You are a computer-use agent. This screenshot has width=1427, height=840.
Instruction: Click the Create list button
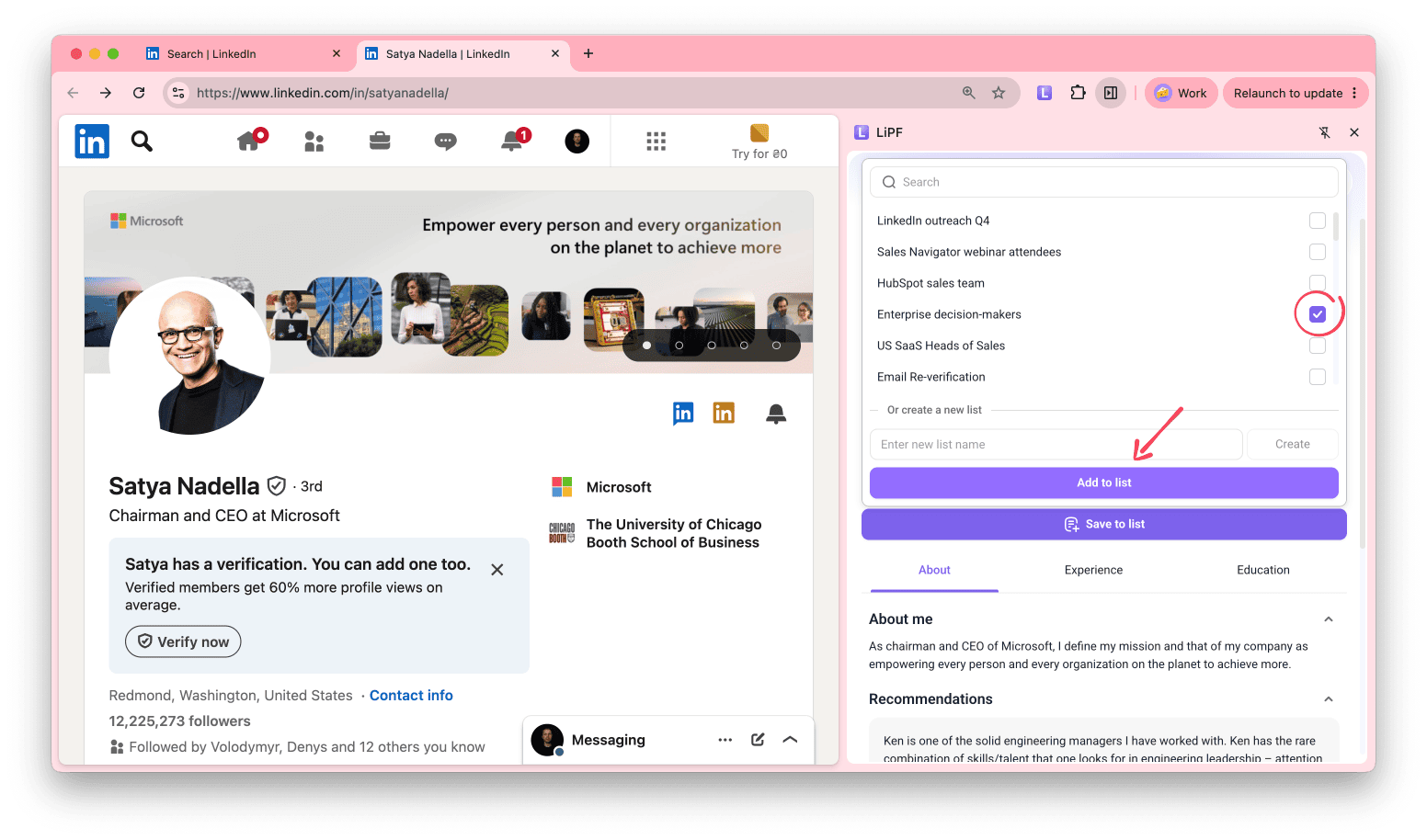tap(1292, 444)
